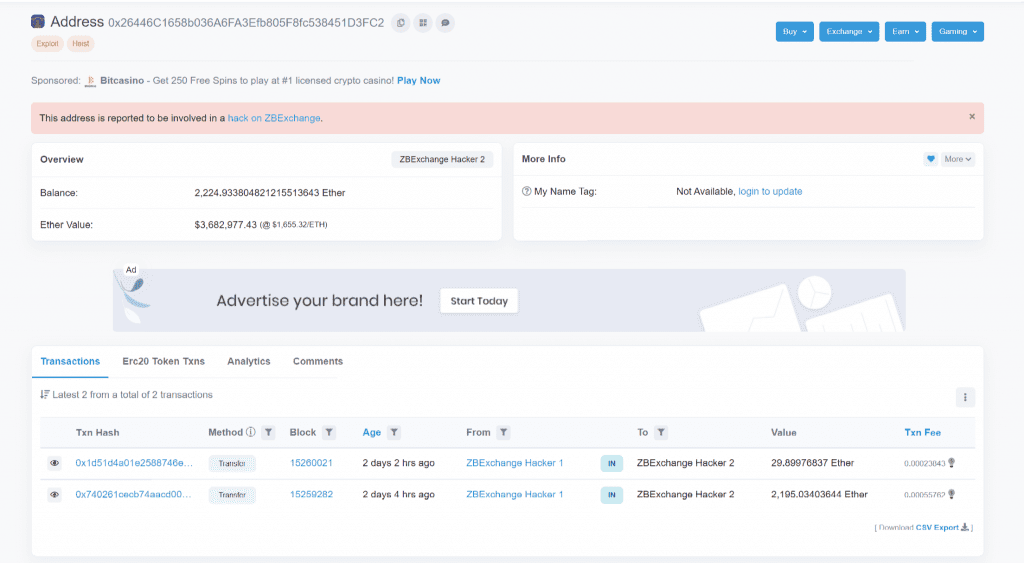Open the Exchange dropdown
Viewport: 1024px width, 563px height.
pos(849,31)
